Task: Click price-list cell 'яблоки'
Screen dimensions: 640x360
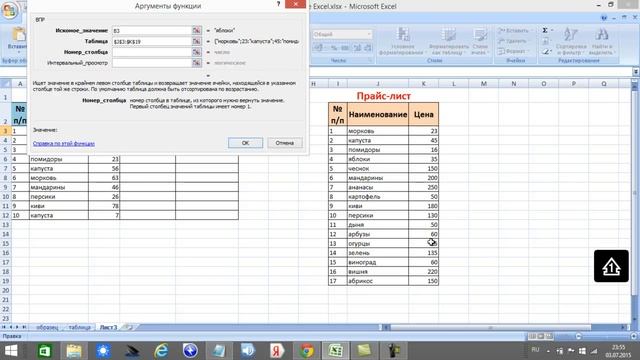Action: (x=378, y=159)
